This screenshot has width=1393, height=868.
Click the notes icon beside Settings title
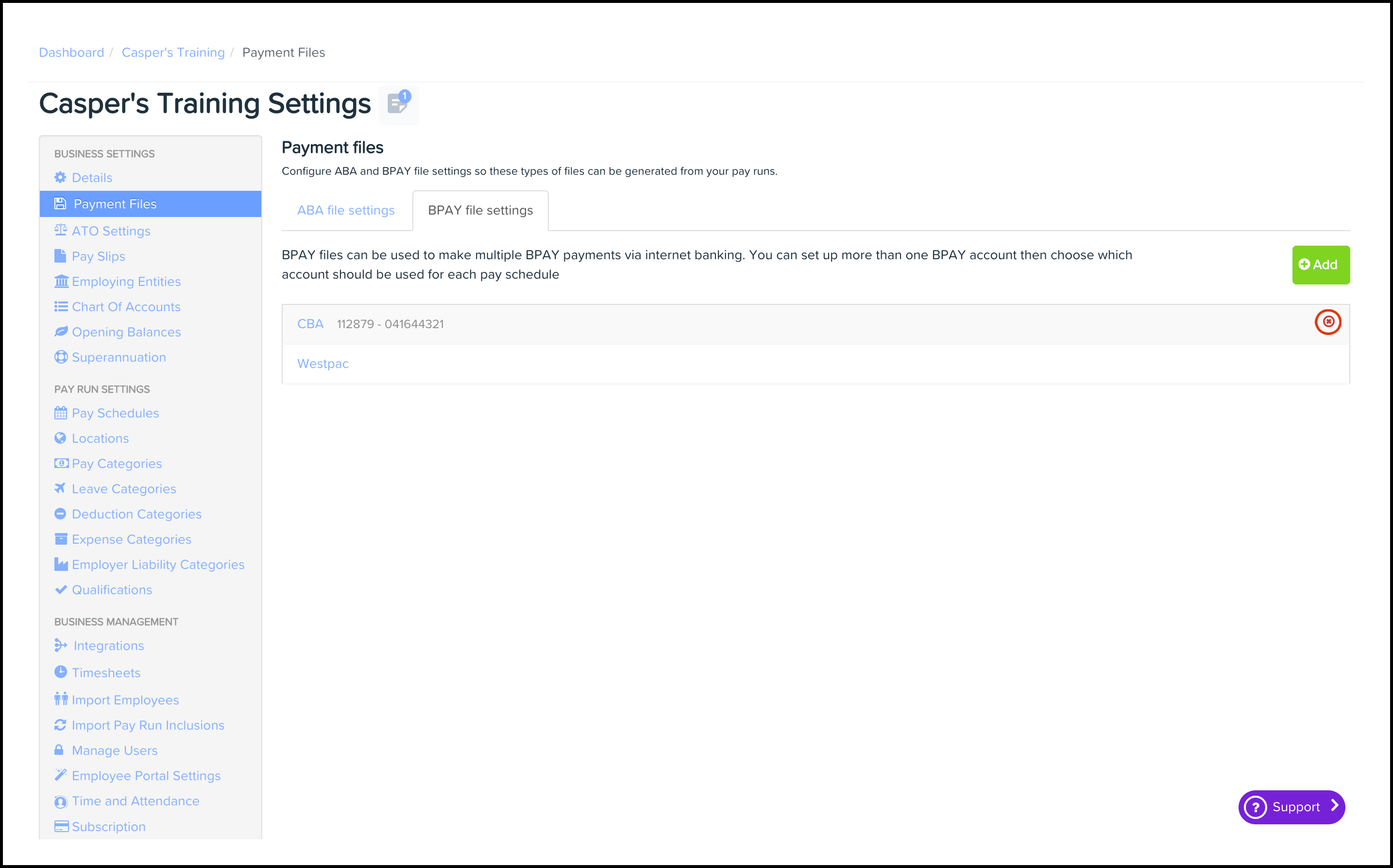point(398,104)
